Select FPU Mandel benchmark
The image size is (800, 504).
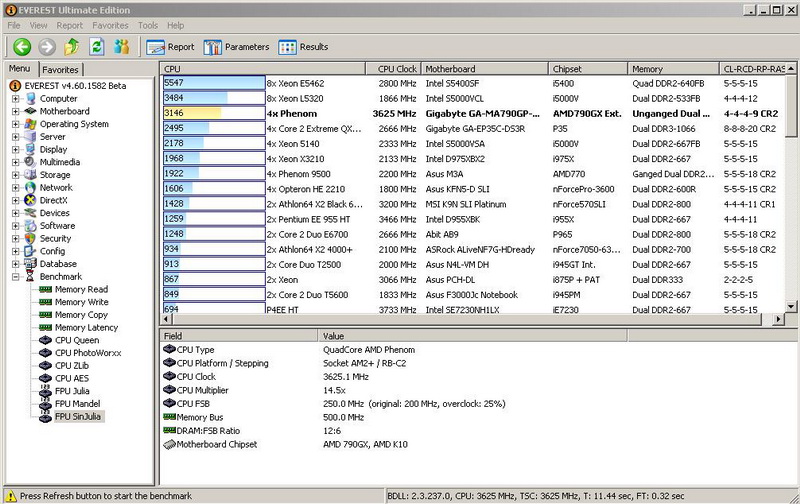pyautogui.click(x=78, y=404)
